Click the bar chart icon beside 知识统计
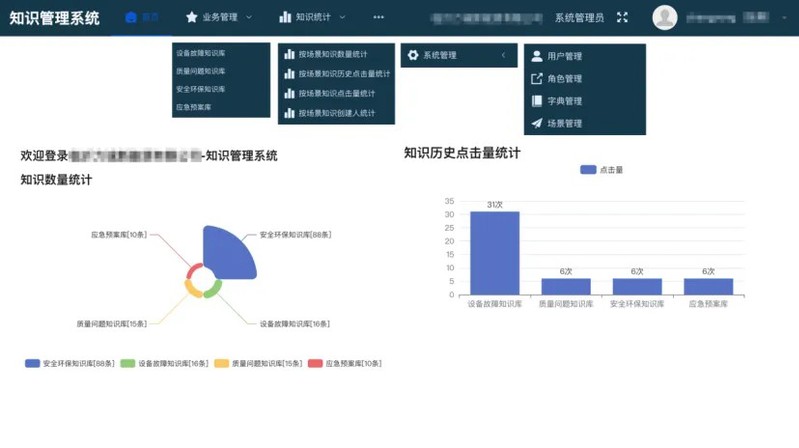The width and height of the screenshot is (799, 448). (x=285, y=17)
